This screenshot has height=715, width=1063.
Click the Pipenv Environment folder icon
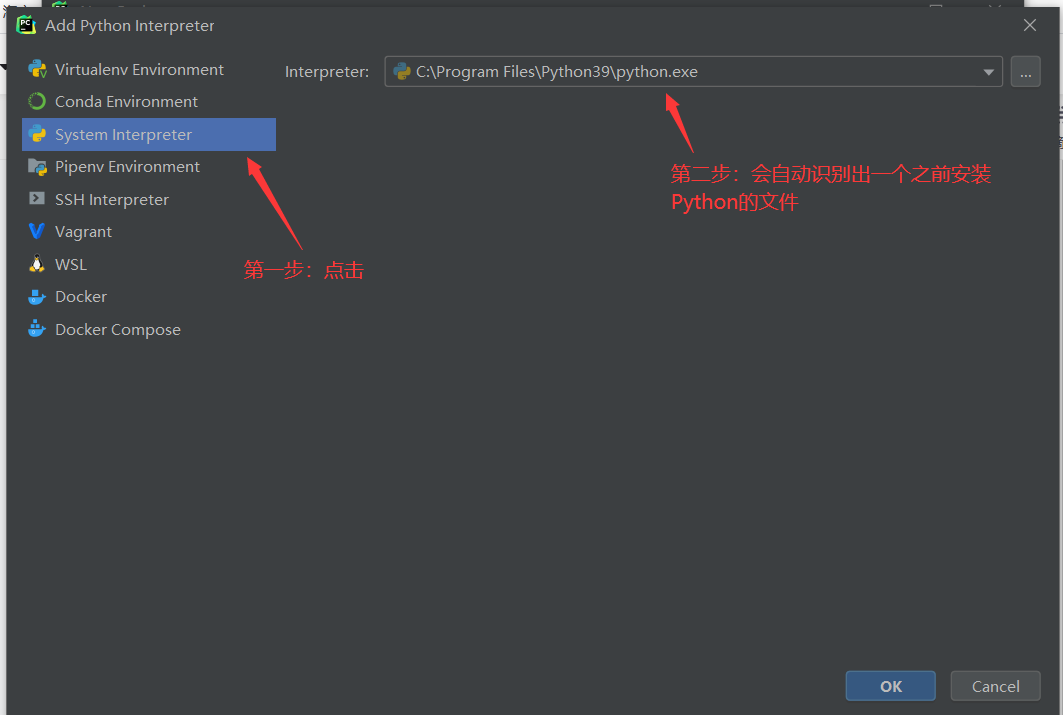point(37,167)
